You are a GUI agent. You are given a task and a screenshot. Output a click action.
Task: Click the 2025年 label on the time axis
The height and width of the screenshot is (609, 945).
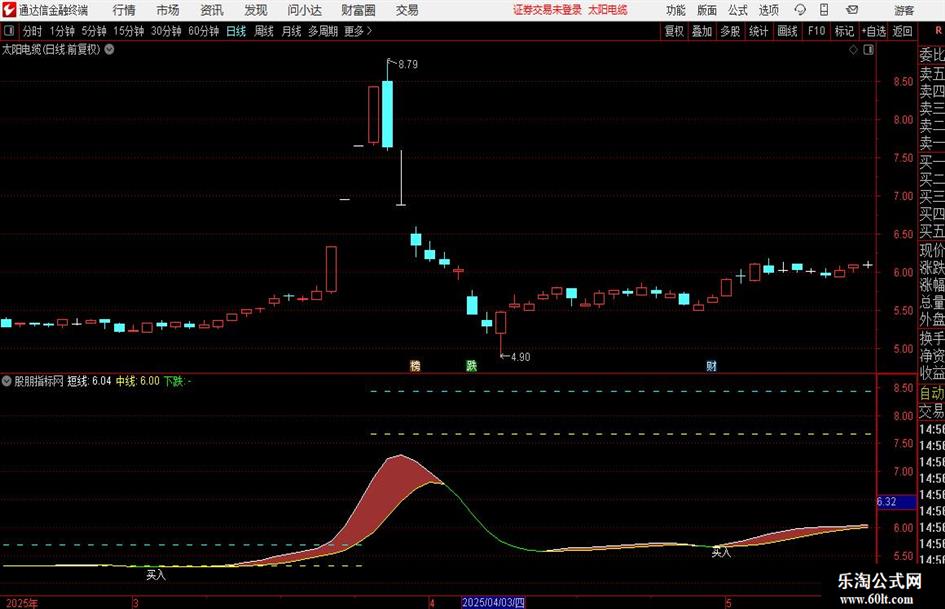pos(22,603)
